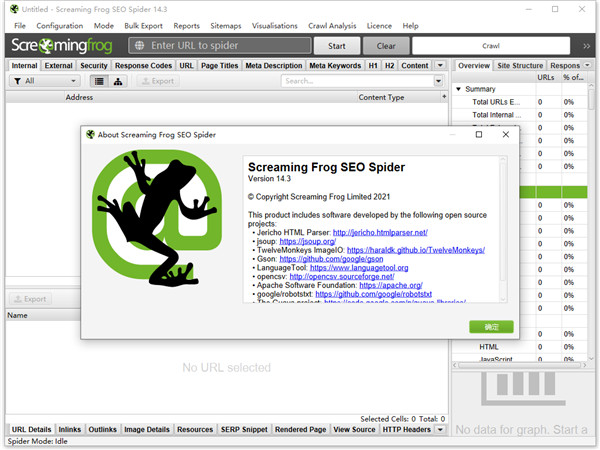Open the Crawl Analysis menu
600x450 pixels.
tap(332, 26)
